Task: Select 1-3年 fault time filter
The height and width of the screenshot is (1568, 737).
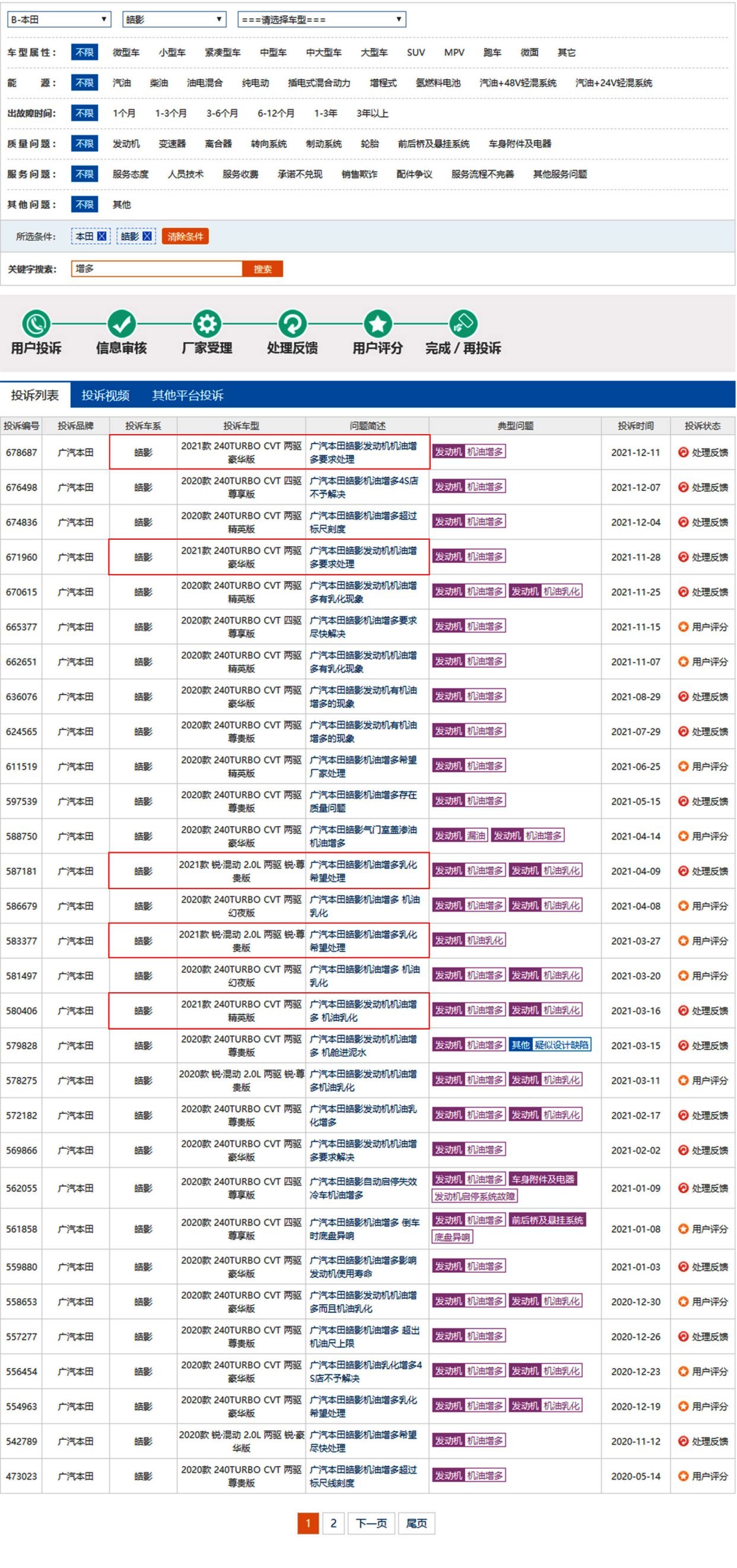Action: (x=325, y=113)
